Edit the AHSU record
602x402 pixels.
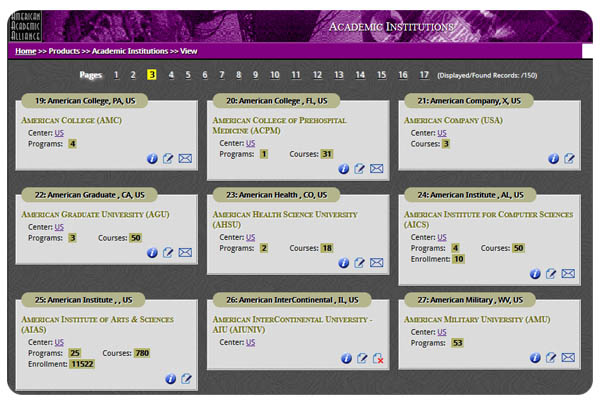(359, 262)
